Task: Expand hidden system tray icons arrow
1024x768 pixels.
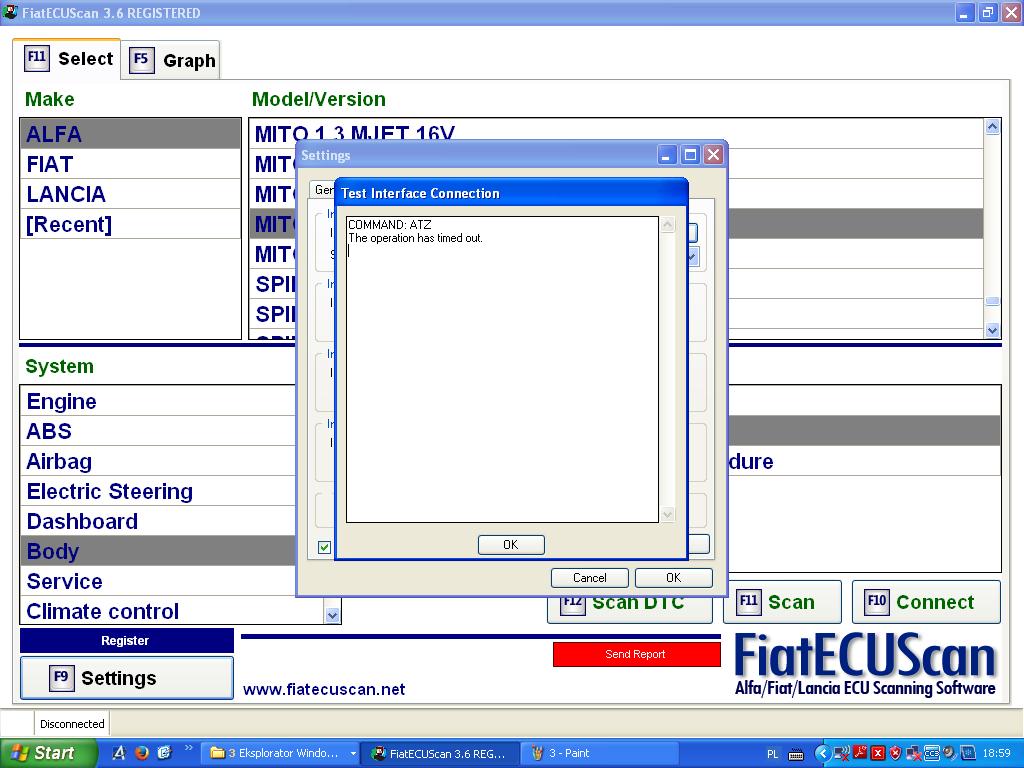Action: pos(822,754)
